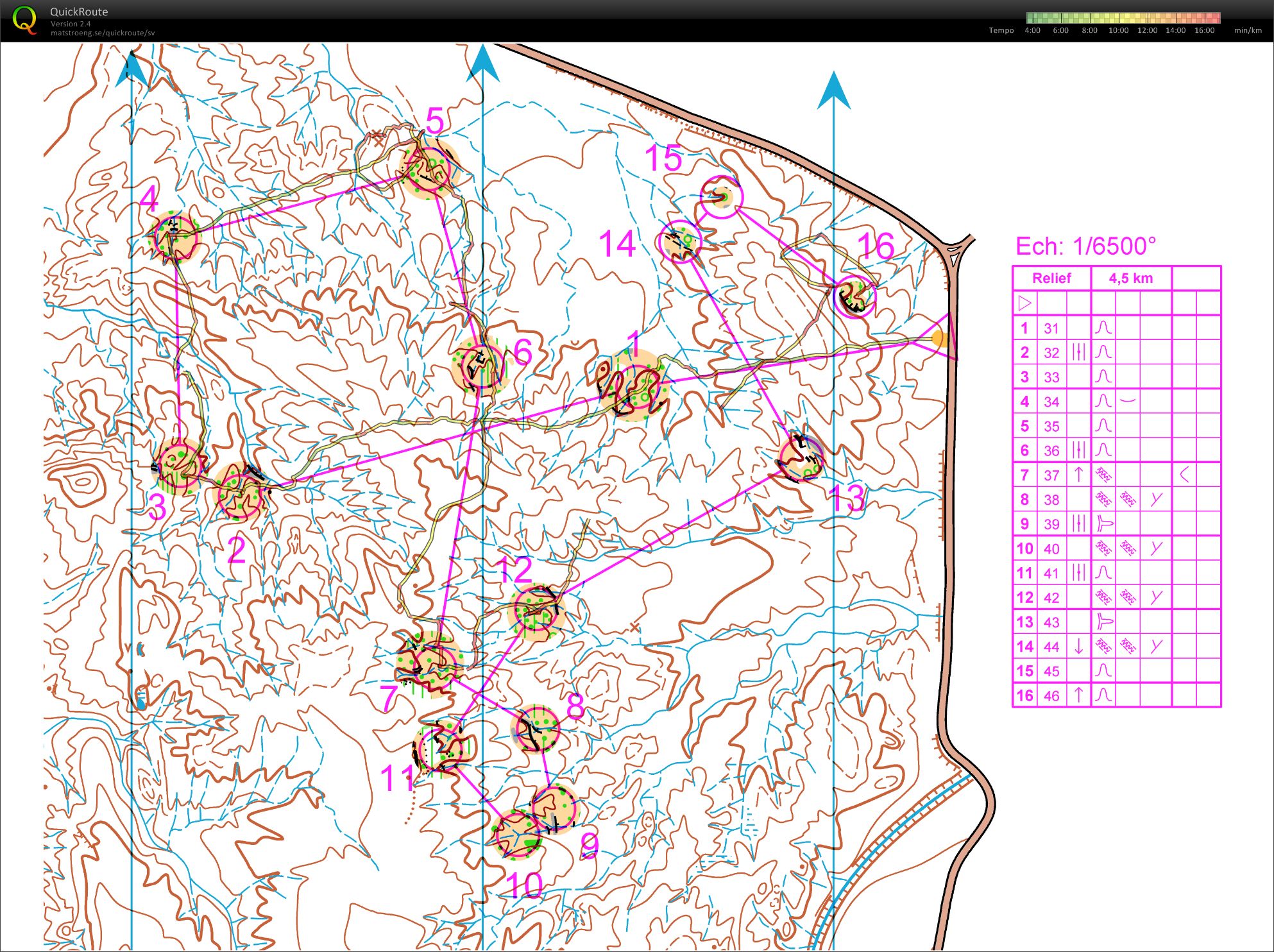Screen dimensions: 1274x952
Task: Click the rightmost blue north arrow head
Action: (x=833, y=90)
